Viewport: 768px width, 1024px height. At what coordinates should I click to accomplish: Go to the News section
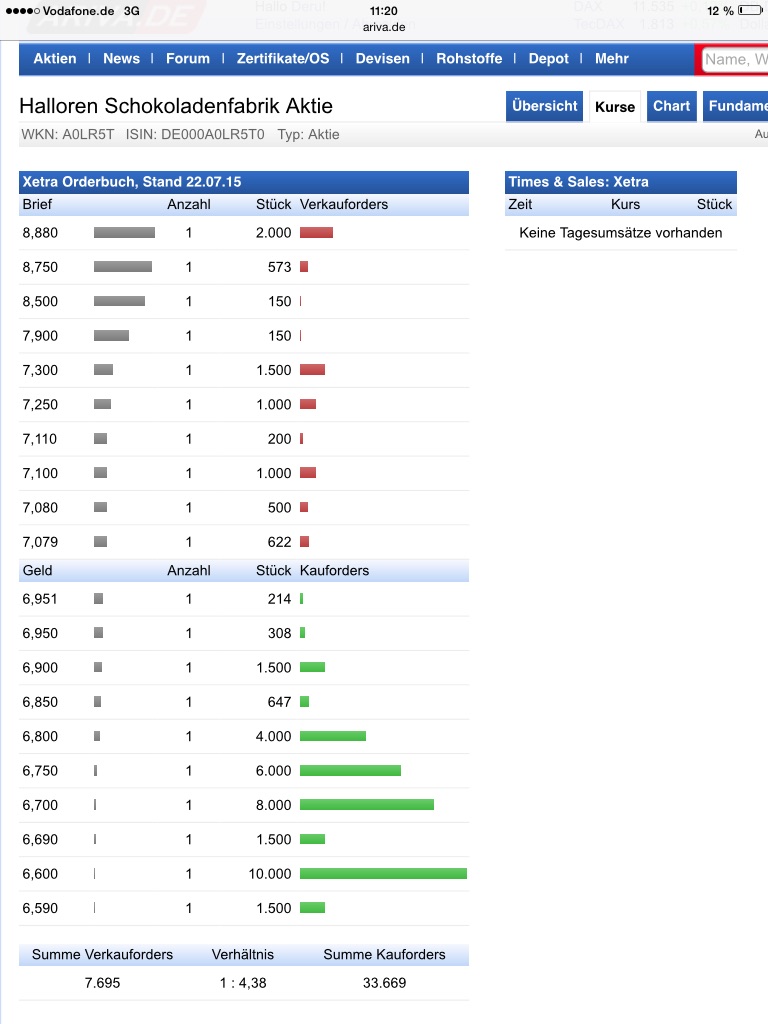coord(121,59)
